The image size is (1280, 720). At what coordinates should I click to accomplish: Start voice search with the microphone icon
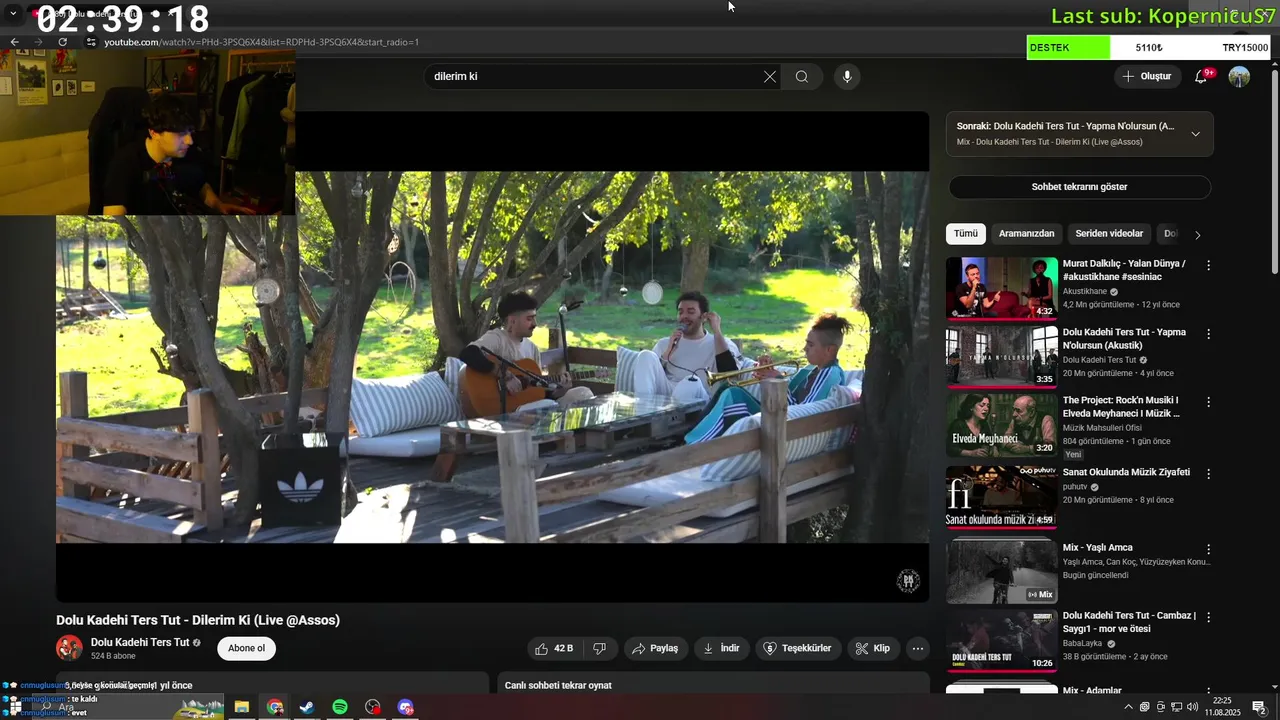click(847, 76)
